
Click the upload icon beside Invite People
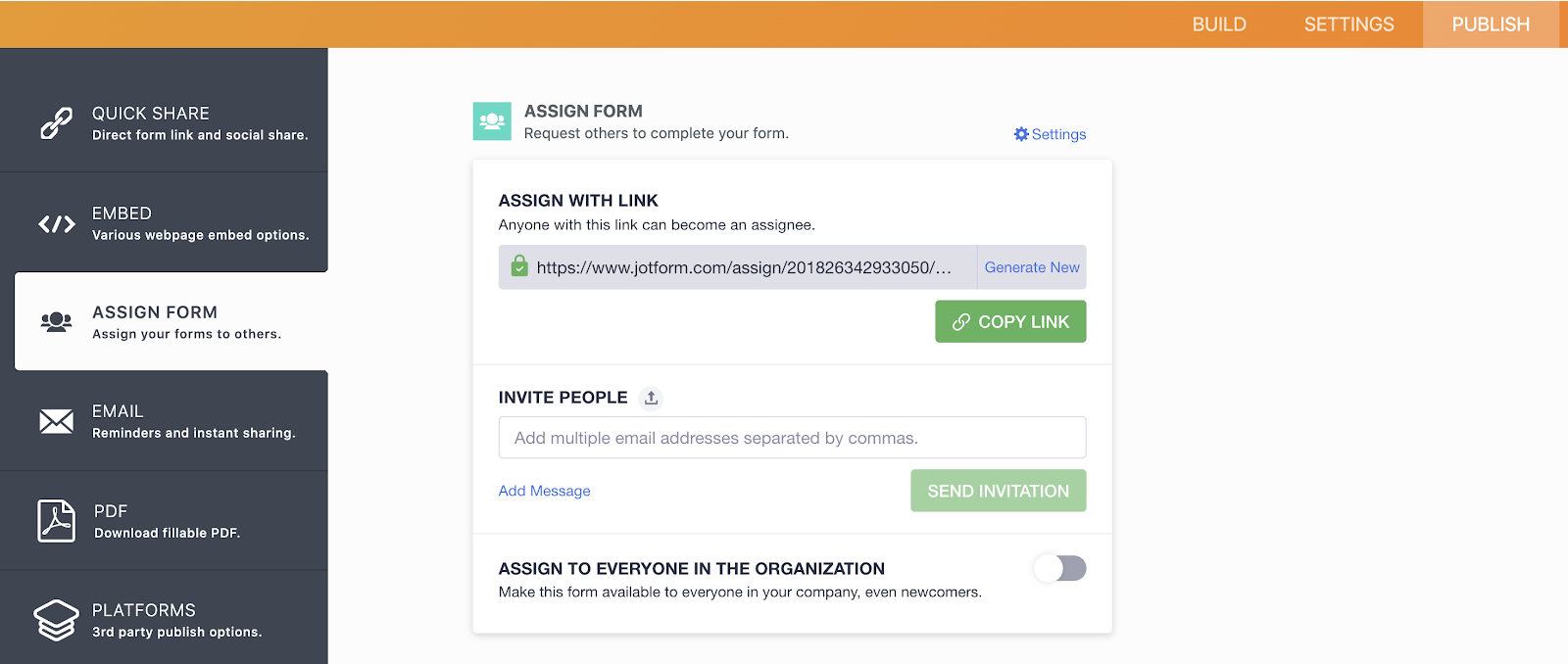click(x=651, y=398)
